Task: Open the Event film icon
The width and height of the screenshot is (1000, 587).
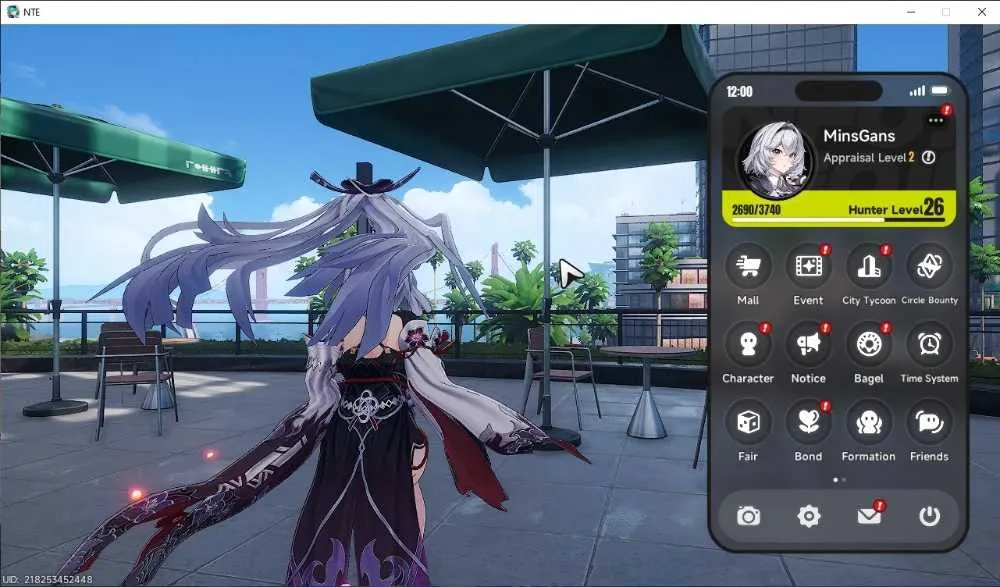Action: pyautogui.click(x=808, y=266)
